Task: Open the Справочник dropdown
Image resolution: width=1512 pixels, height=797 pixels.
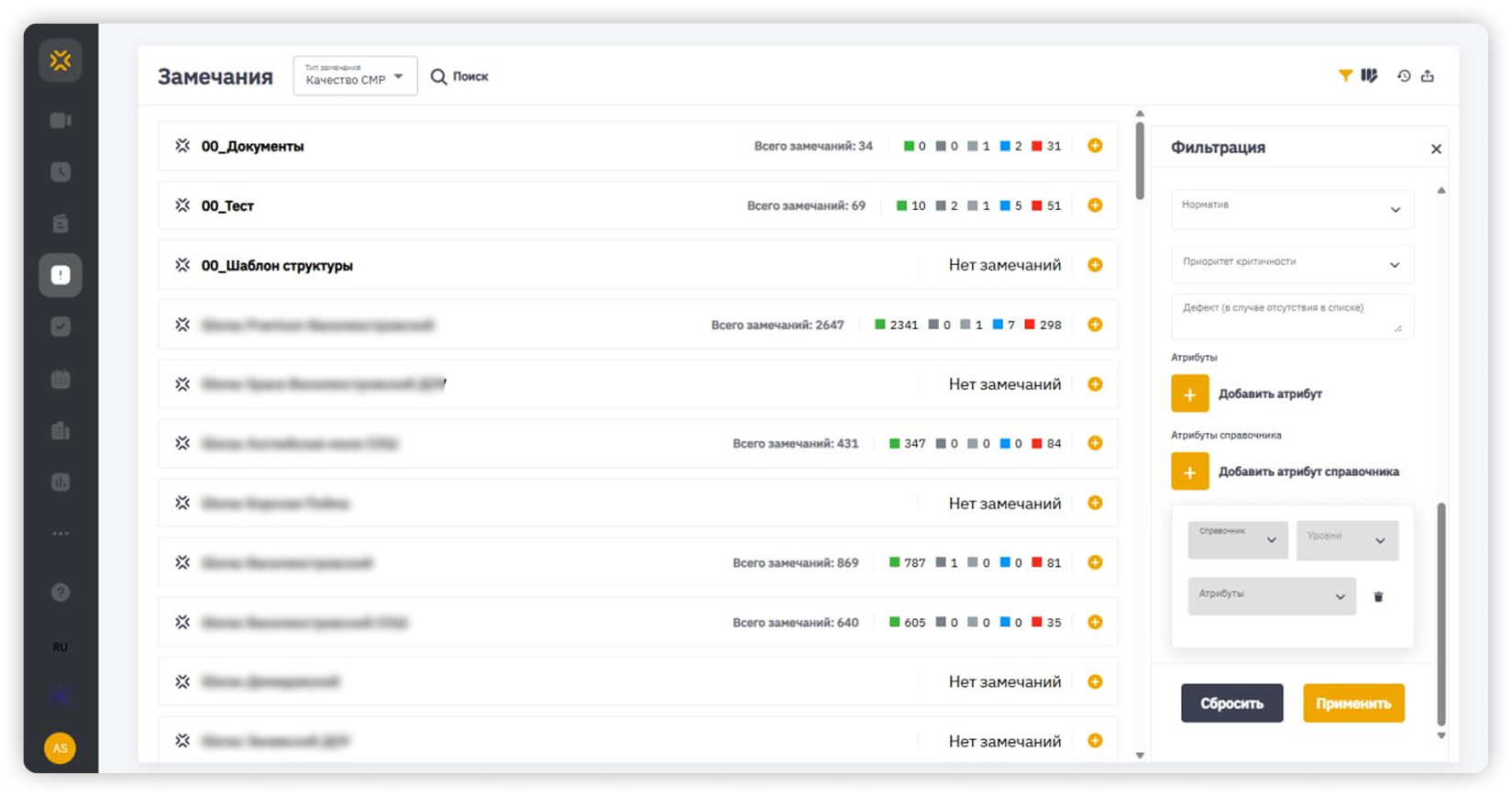Action: (x=1238, y=540)
